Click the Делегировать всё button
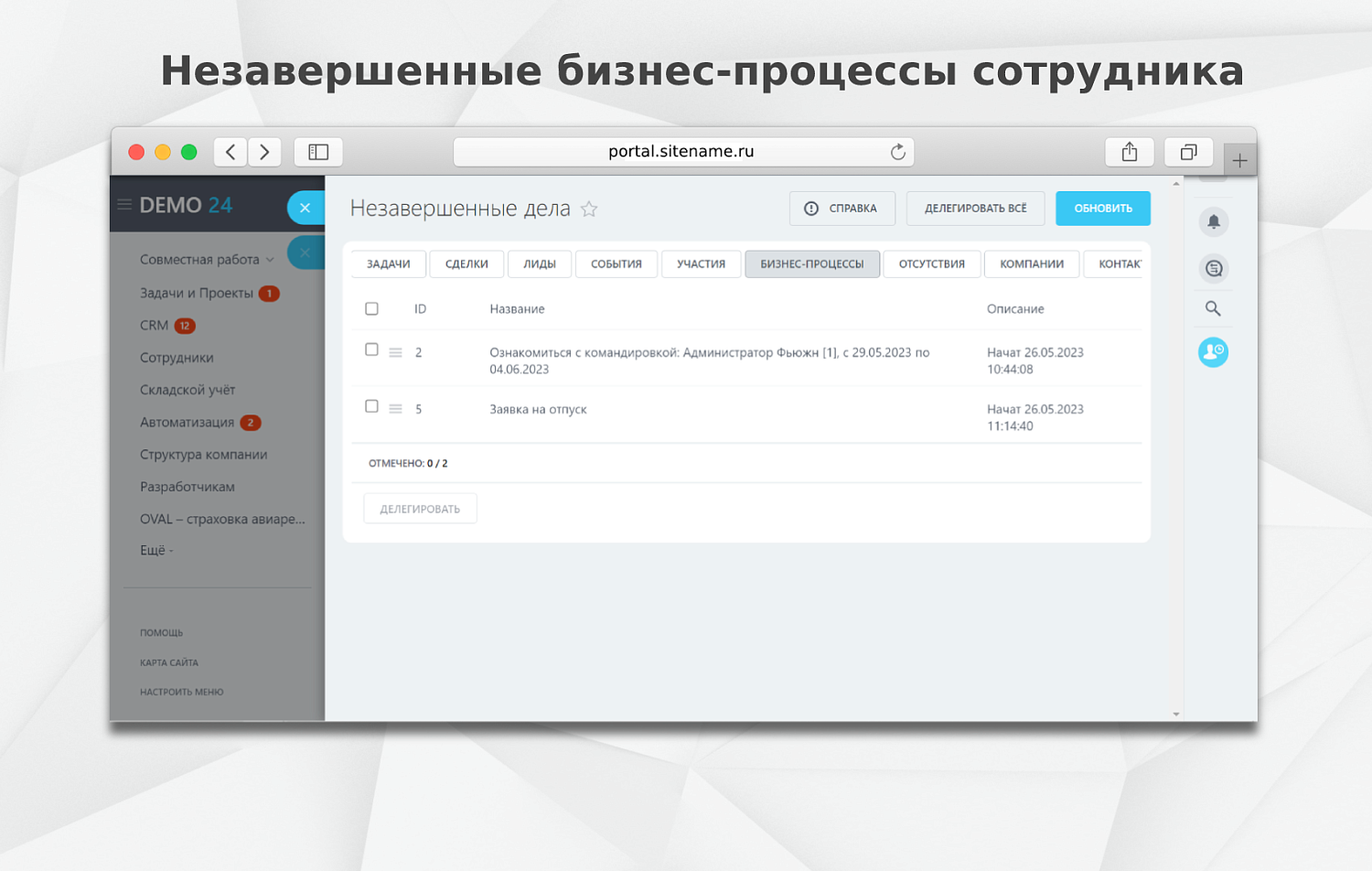 975,208
